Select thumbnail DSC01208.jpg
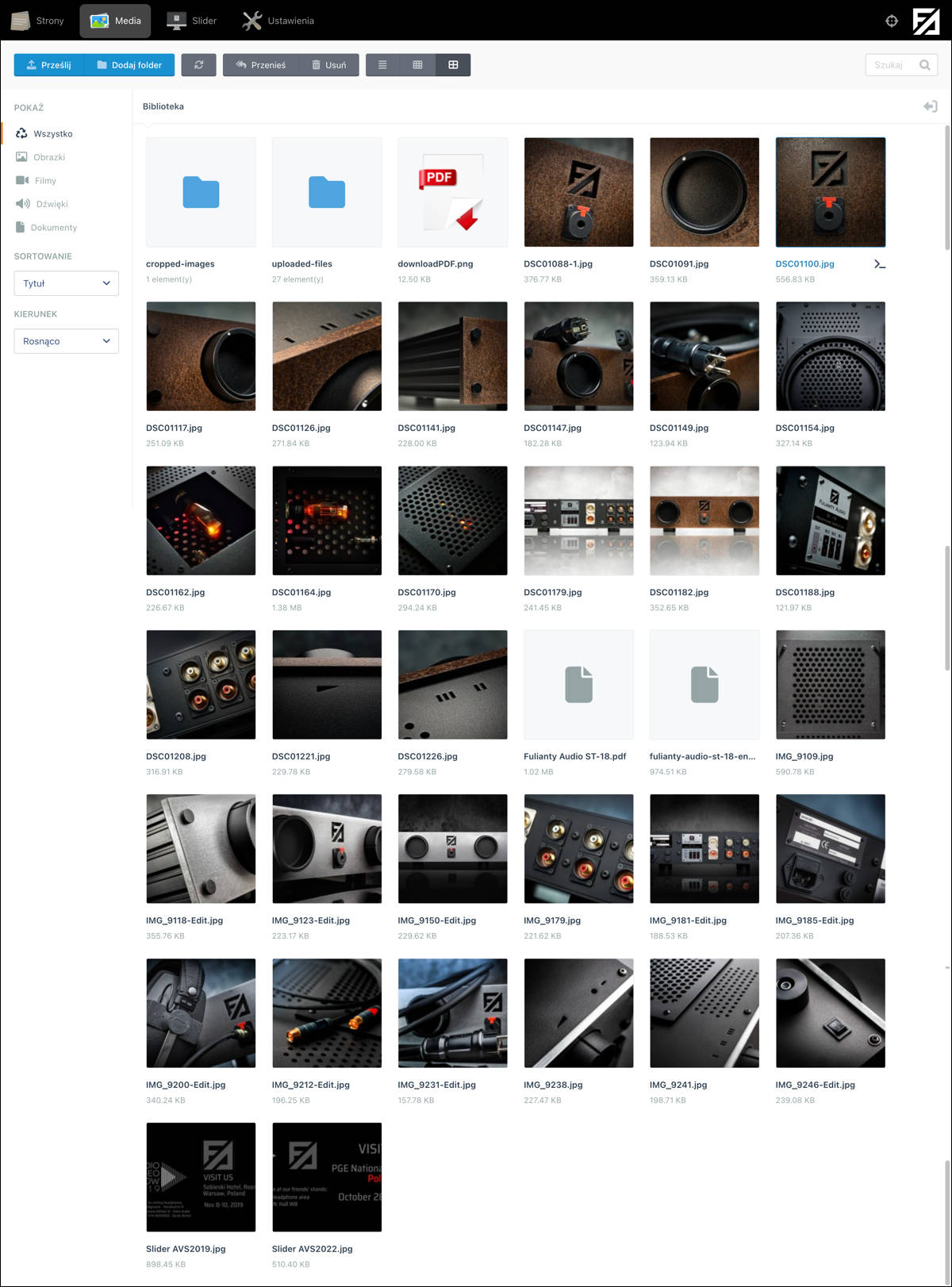 201,685
